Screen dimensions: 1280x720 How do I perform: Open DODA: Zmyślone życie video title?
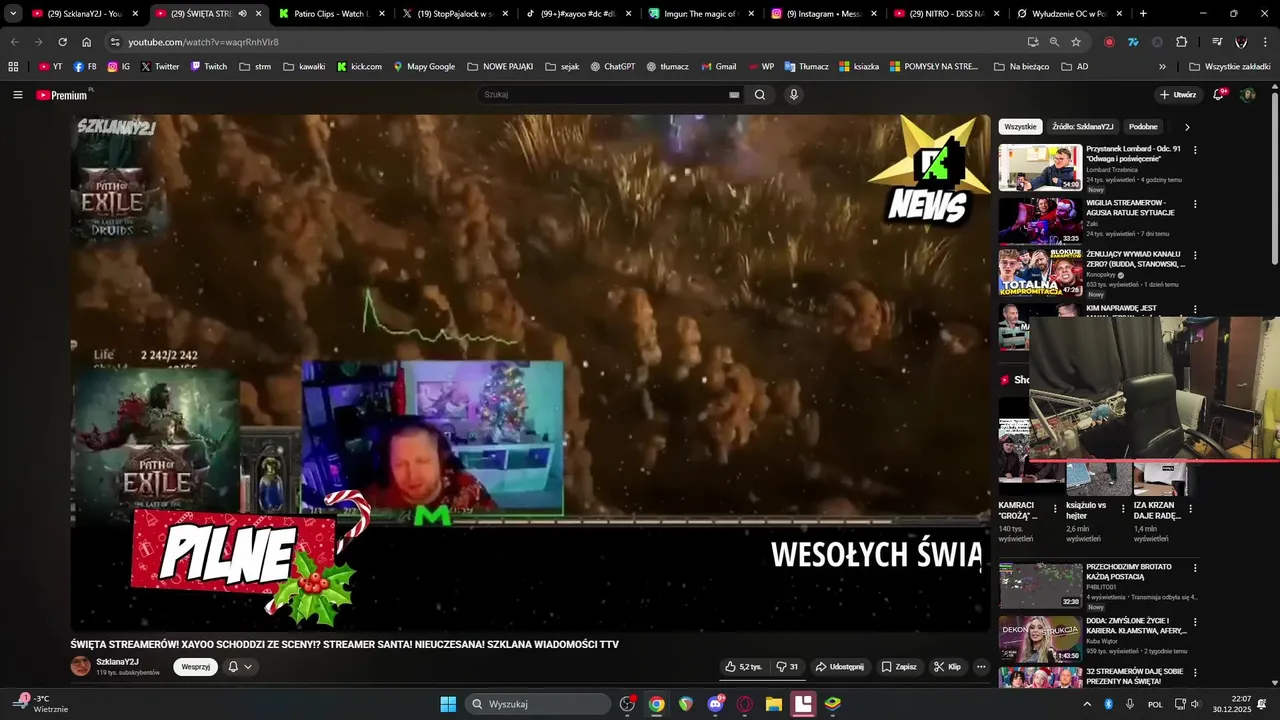pos(1136,625)
